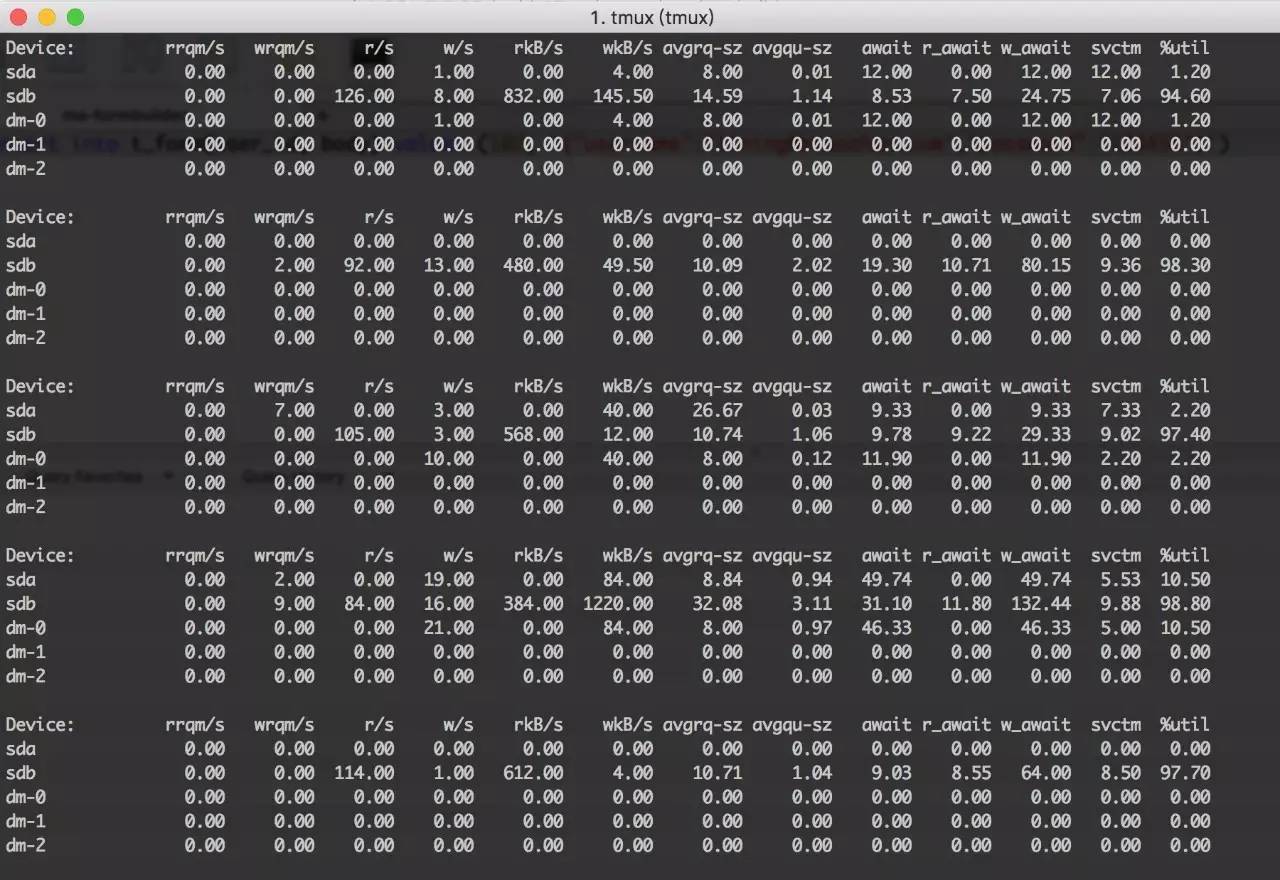The height and width of the screenshot is (880, 1280).
Task: Click the rkB/s value 480.00
Action: point(533,265)
